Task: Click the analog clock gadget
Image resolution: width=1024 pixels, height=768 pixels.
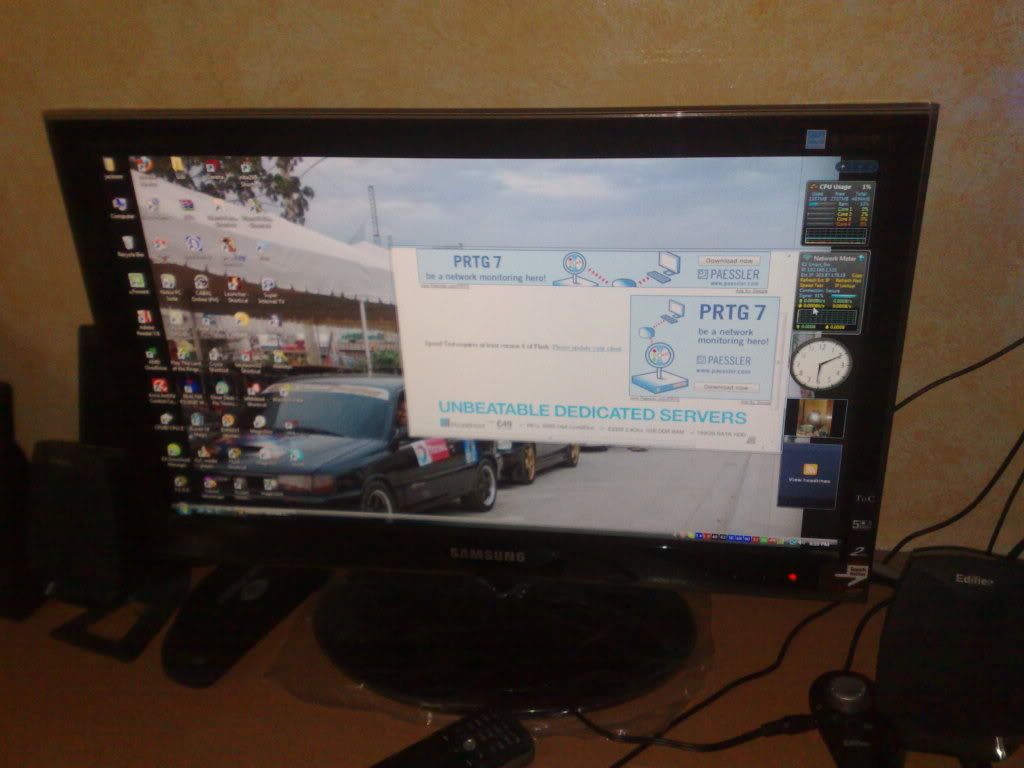Action: click(x=820, y=364)
